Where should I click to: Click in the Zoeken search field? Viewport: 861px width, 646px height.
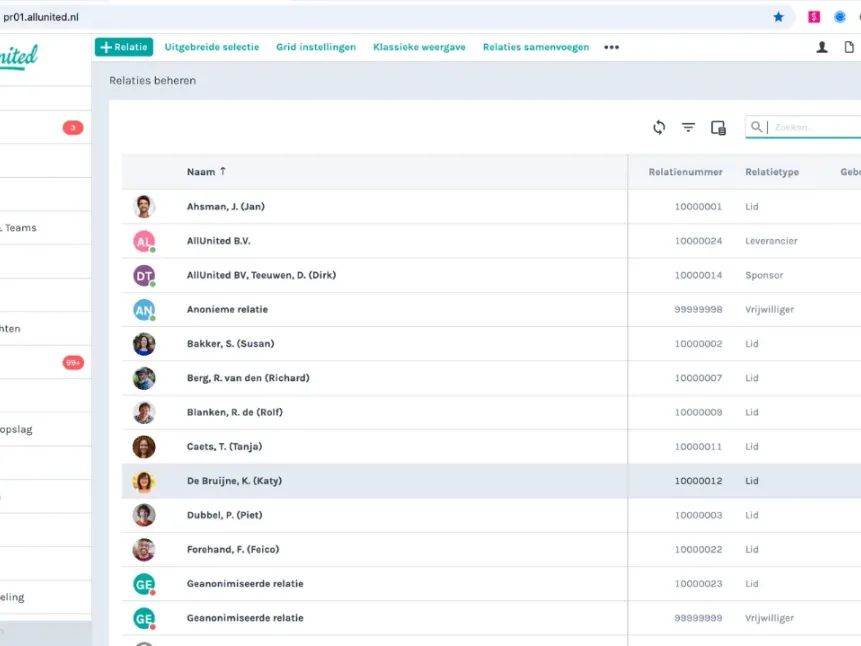tap(812, 127)
